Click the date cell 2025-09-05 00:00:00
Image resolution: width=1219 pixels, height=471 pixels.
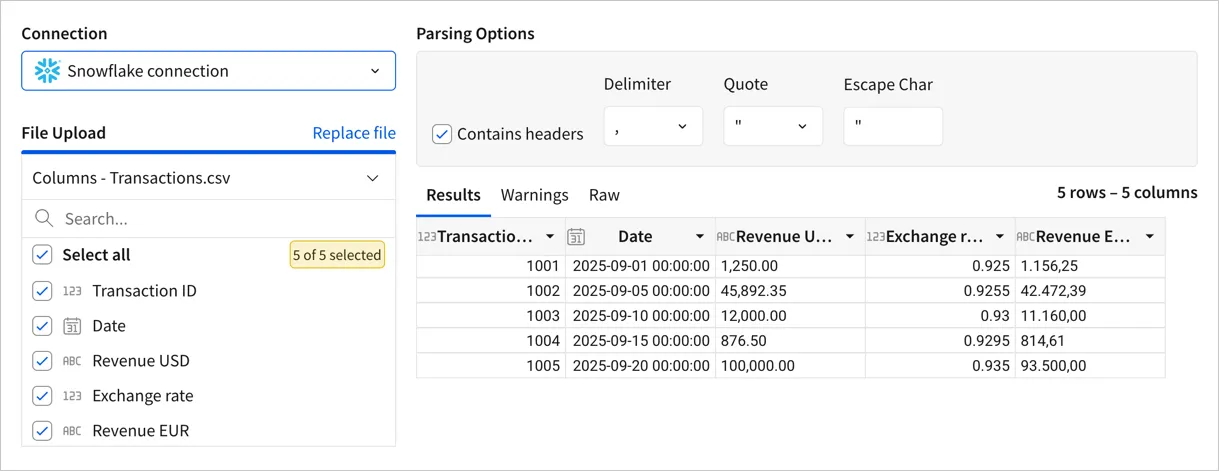pos(640,291)
